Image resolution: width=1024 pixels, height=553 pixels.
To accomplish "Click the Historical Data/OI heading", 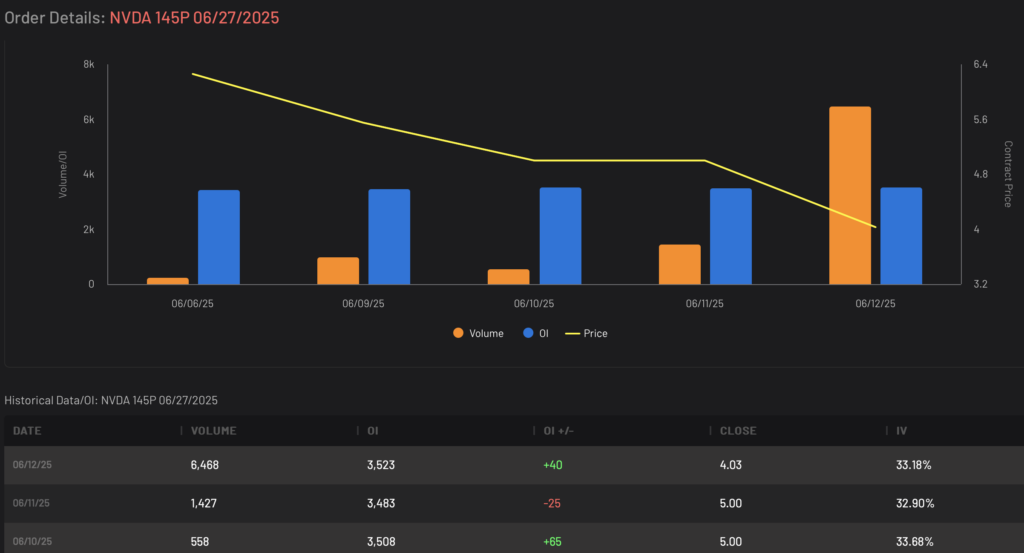I will pyautogui.click(x=111, y=400).
